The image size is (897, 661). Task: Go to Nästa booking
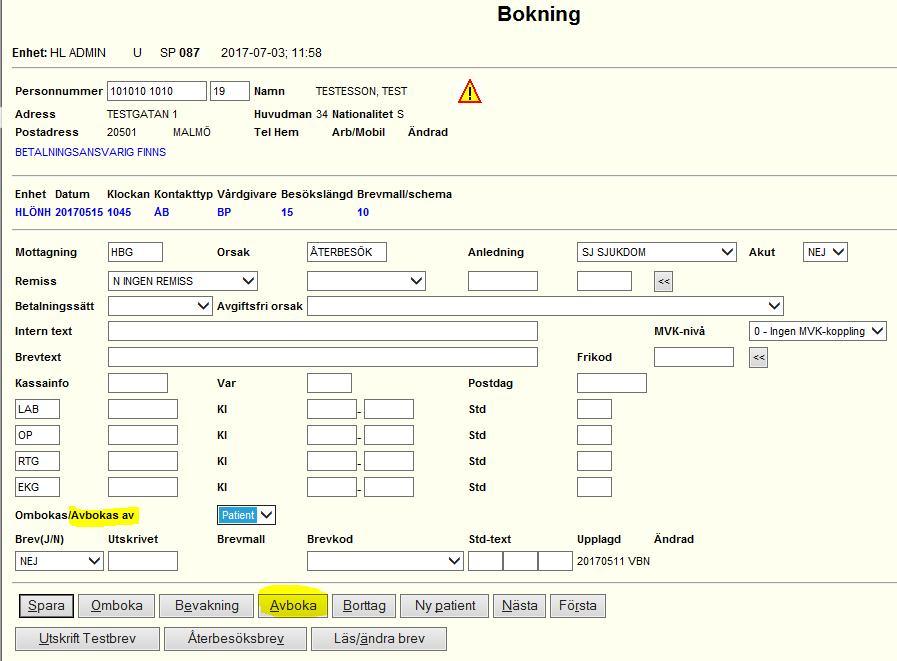click(x=519, y=606)
